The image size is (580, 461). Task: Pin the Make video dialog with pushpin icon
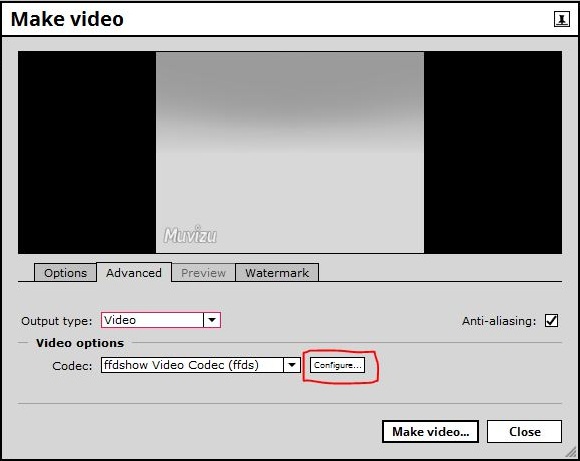562,19
